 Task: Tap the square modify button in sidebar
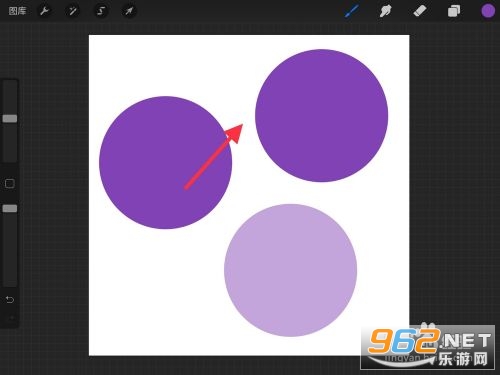pos(10,183)
